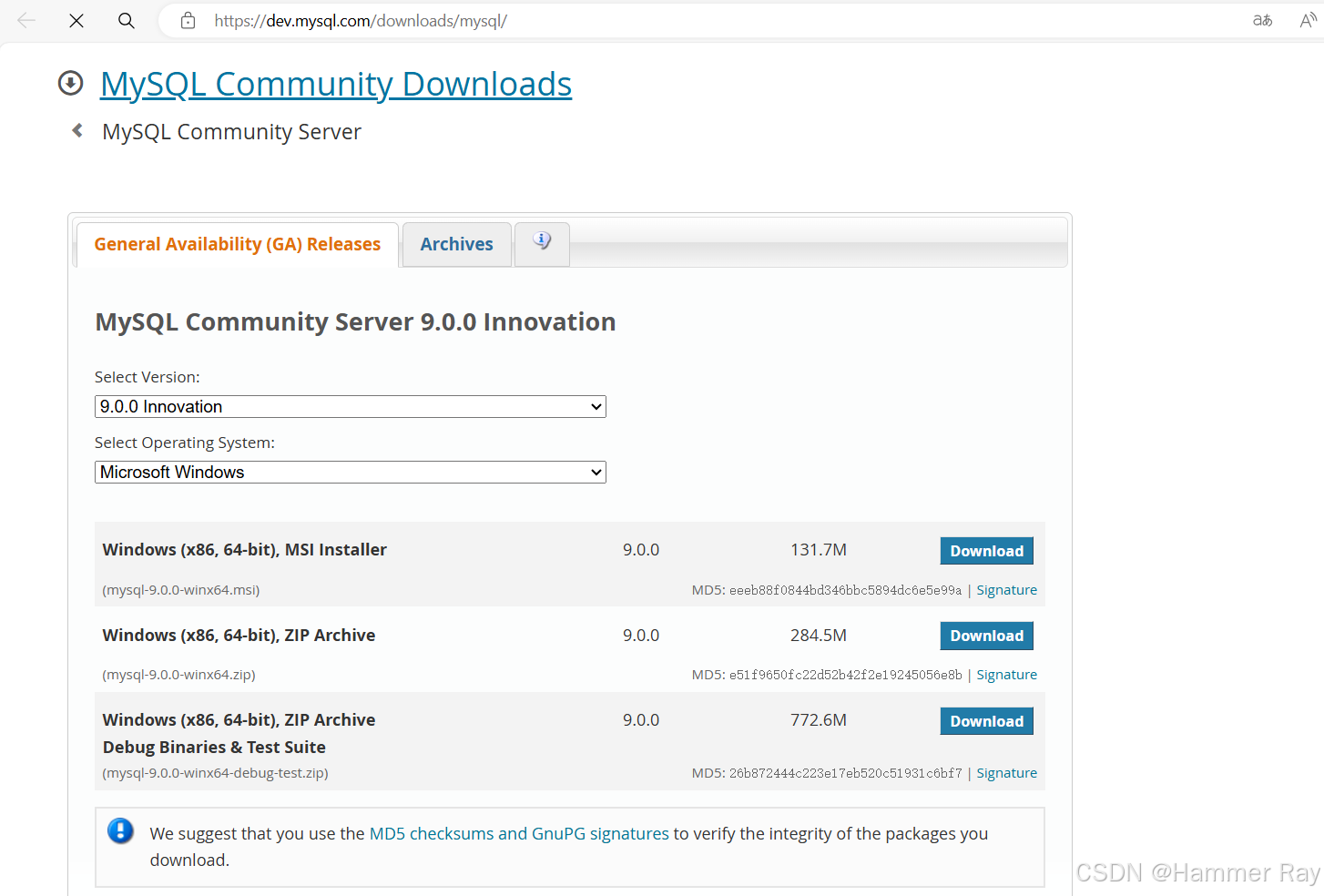The image size is (1324, 896).
Task: Click the site info lock icon
Action: [x=188, y=20]
